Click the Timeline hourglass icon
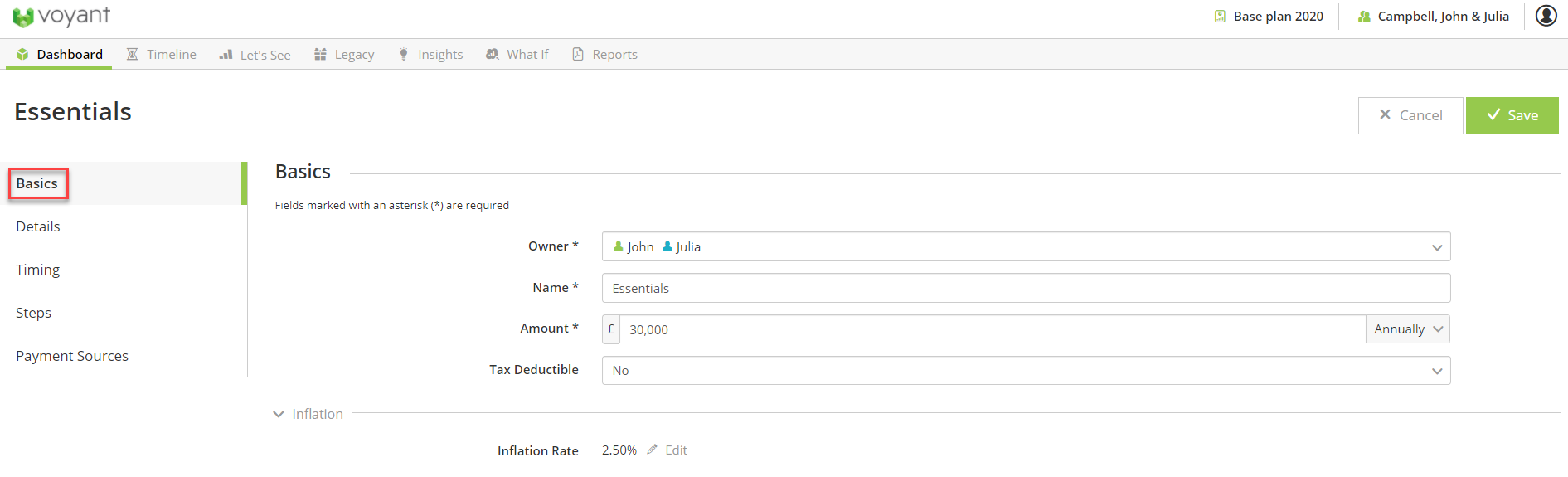 tap(132, 55)
